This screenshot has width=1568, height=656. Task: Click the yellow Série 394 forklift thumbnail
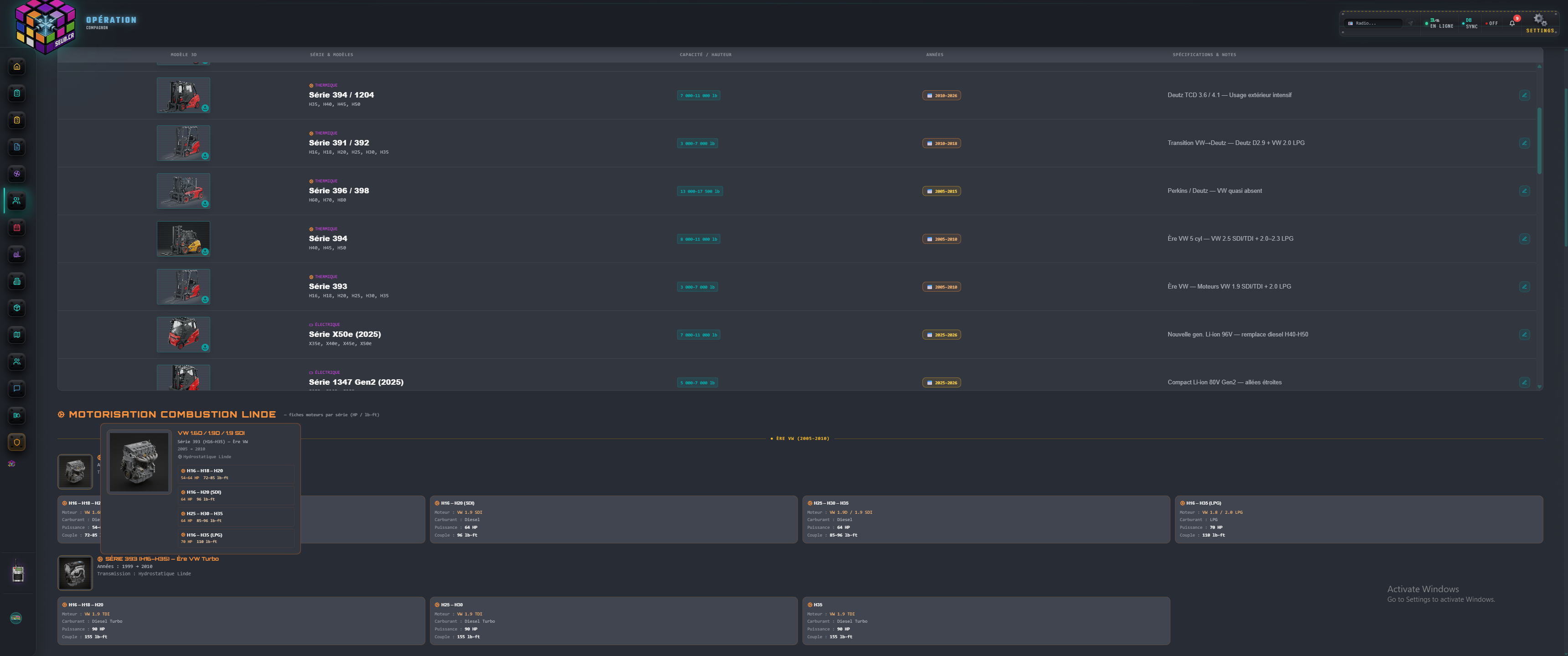[183, 238]
